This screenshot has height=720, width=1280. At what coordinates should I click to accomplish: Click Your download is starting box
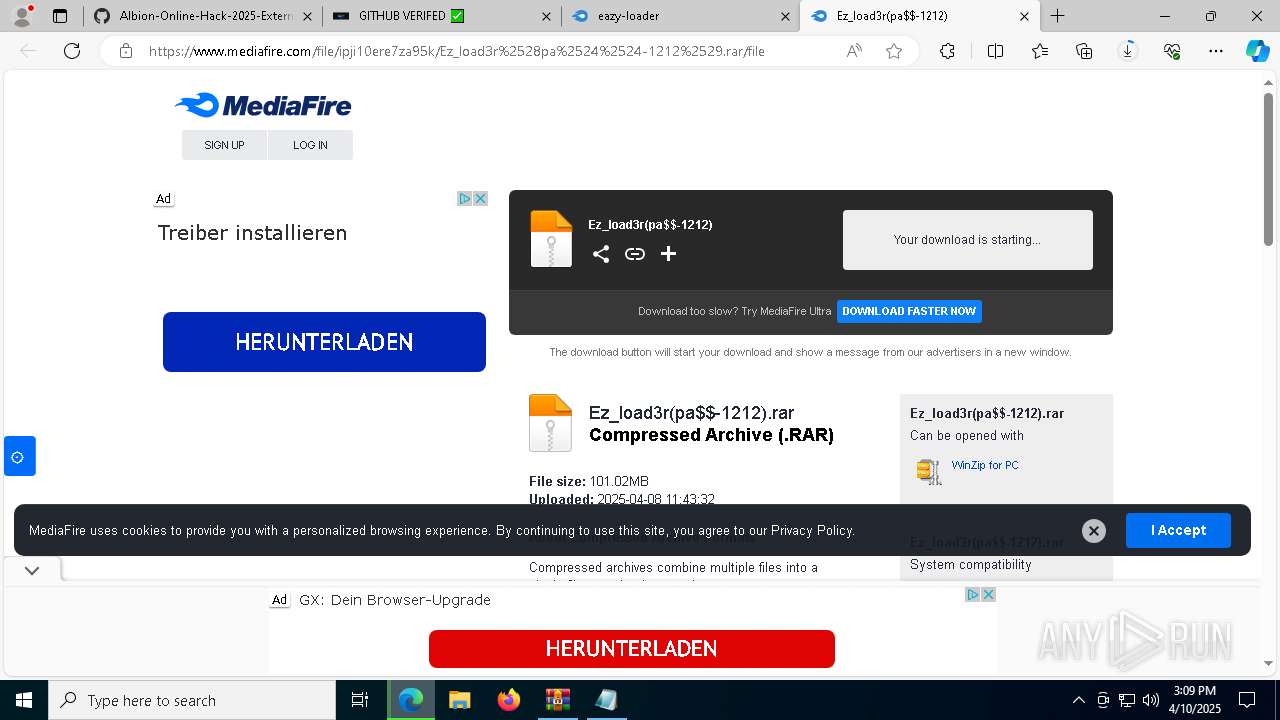pyautogui.click(x=968, y=240)
